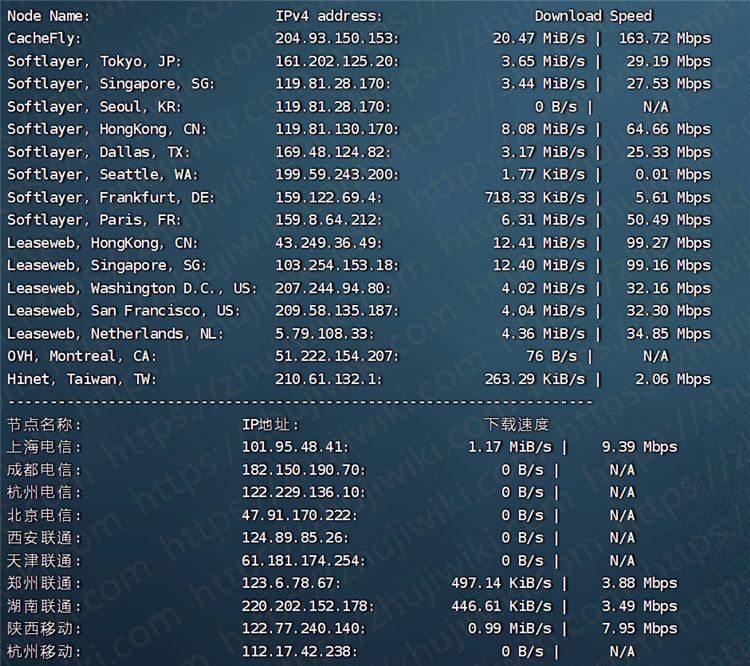Select IP address 199.59.243.200
The width and height of the screenshot is (750, 666).
(337, 175)
